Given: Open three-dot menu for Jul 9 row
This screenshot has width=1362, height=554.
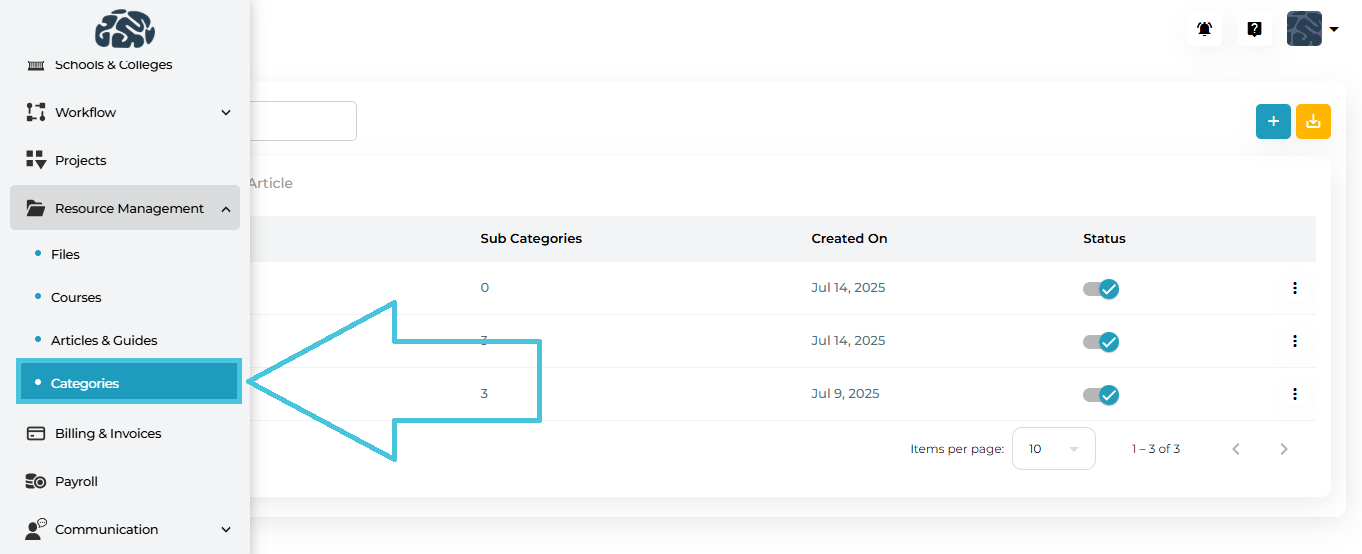Looking at the screenshot, I should pyautogui.click(x=1294, y=394).
